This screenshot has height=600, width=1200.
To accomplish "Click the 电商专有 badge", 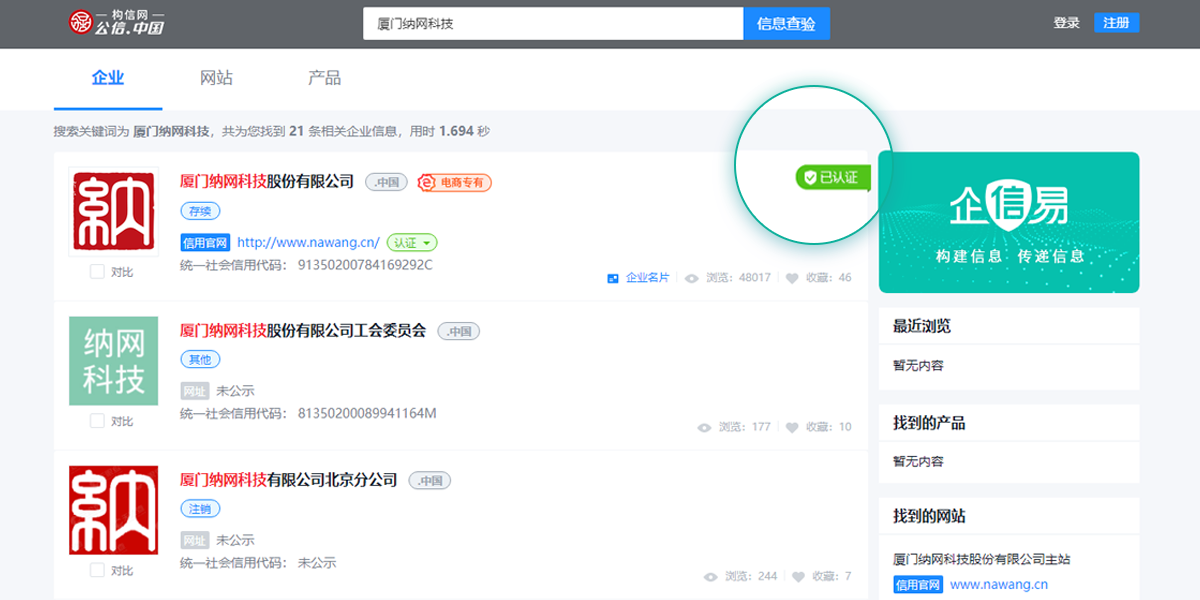I will tap(455, 182).
